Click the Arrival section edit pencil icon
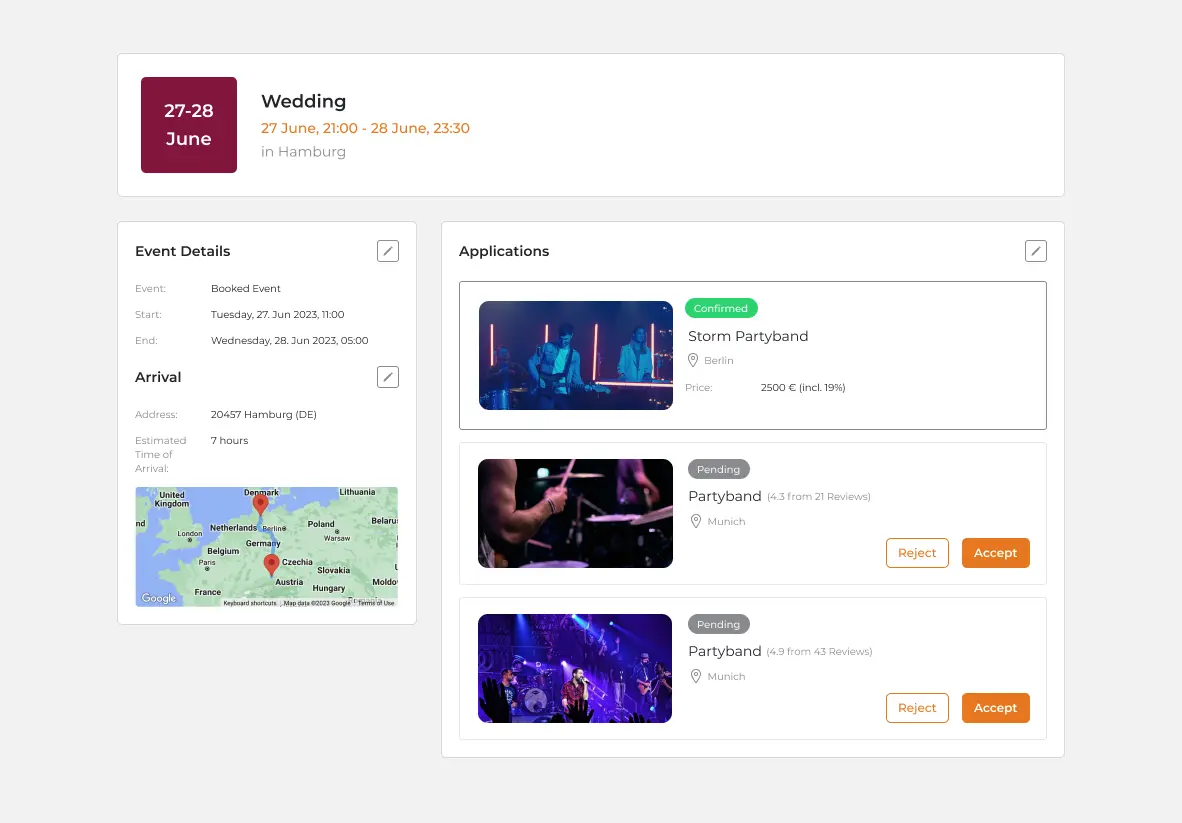Screen dimensions: 1182x823 (x=388, y=377)
